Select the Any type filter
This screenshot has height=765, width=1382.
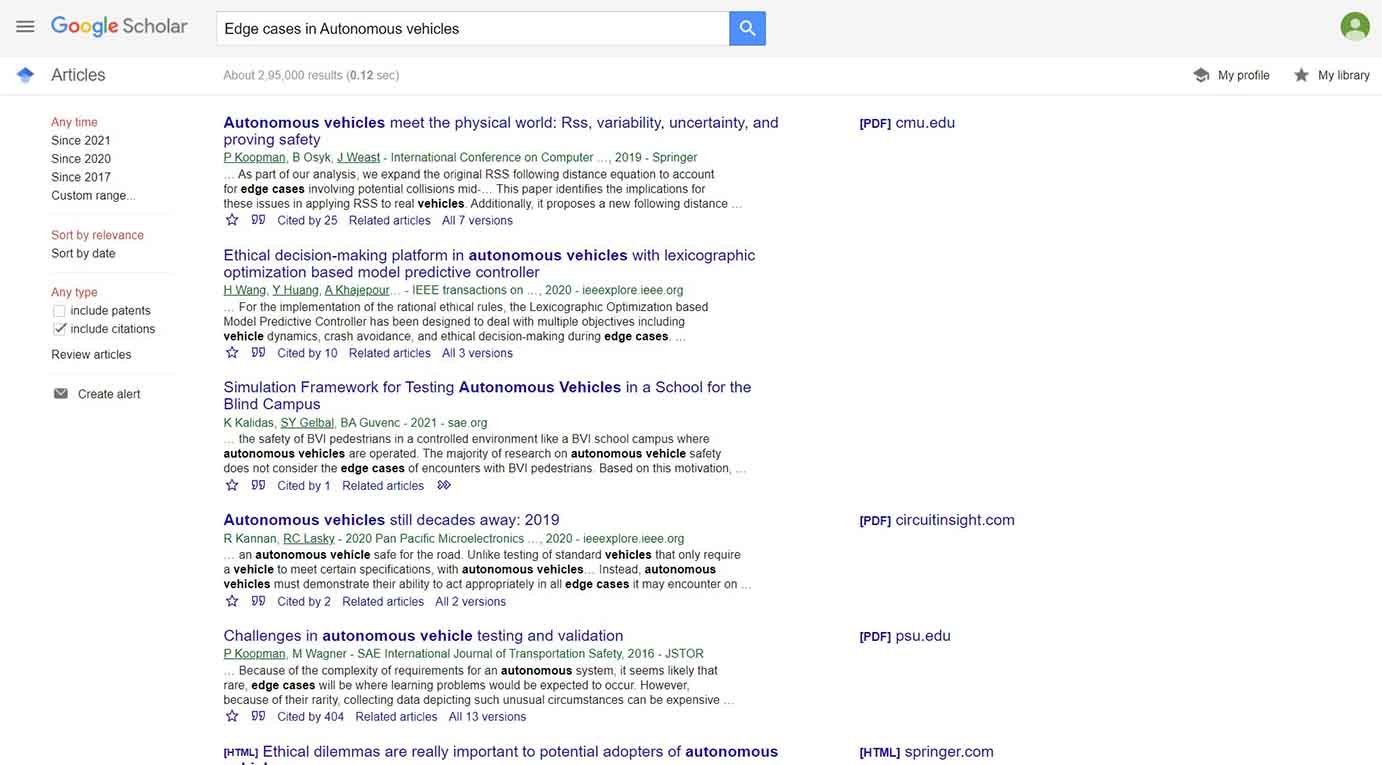pyautogui.click(x=74, y=292)
